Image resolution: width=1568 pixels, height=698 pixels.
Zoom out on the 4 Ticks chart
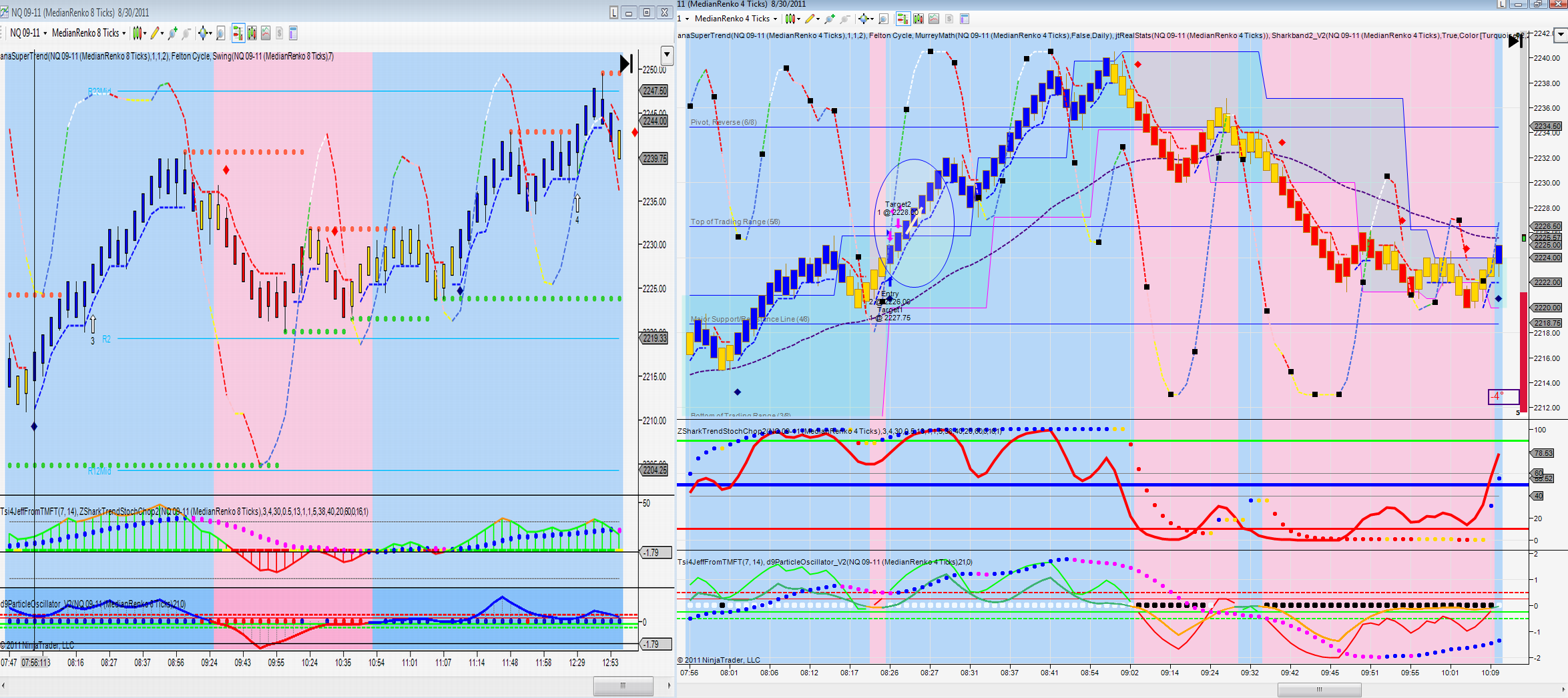844,19
